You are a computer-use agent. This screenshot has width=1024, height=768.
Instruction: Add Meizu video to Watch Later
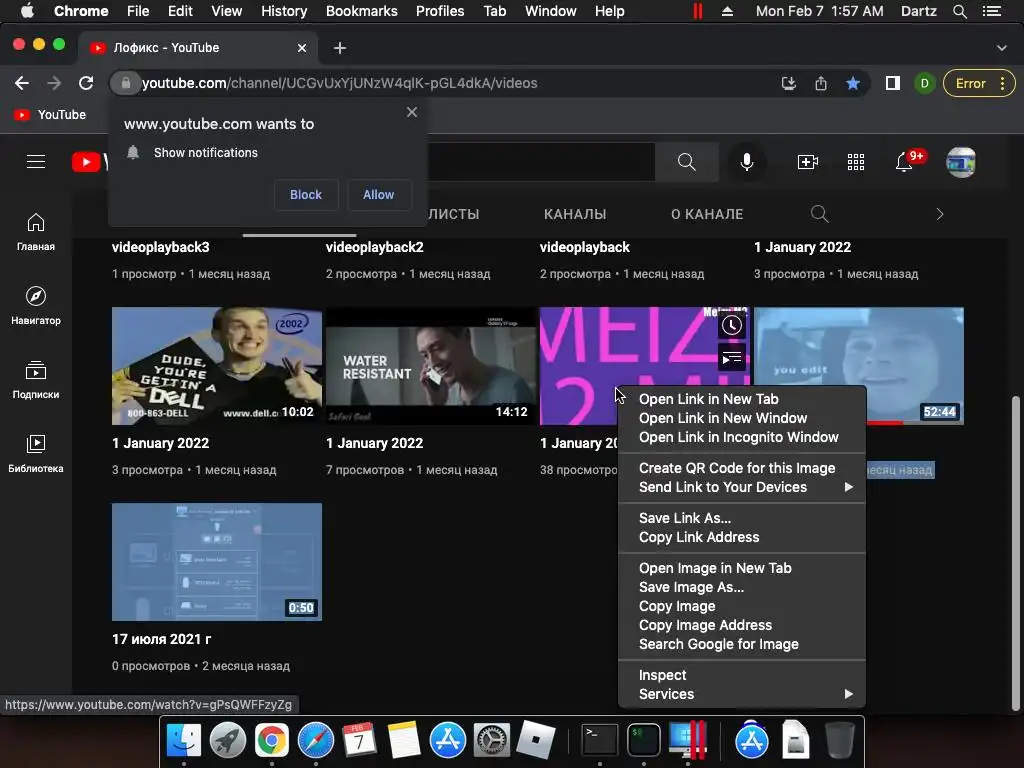pyautogui.click(x=731, y=325)
